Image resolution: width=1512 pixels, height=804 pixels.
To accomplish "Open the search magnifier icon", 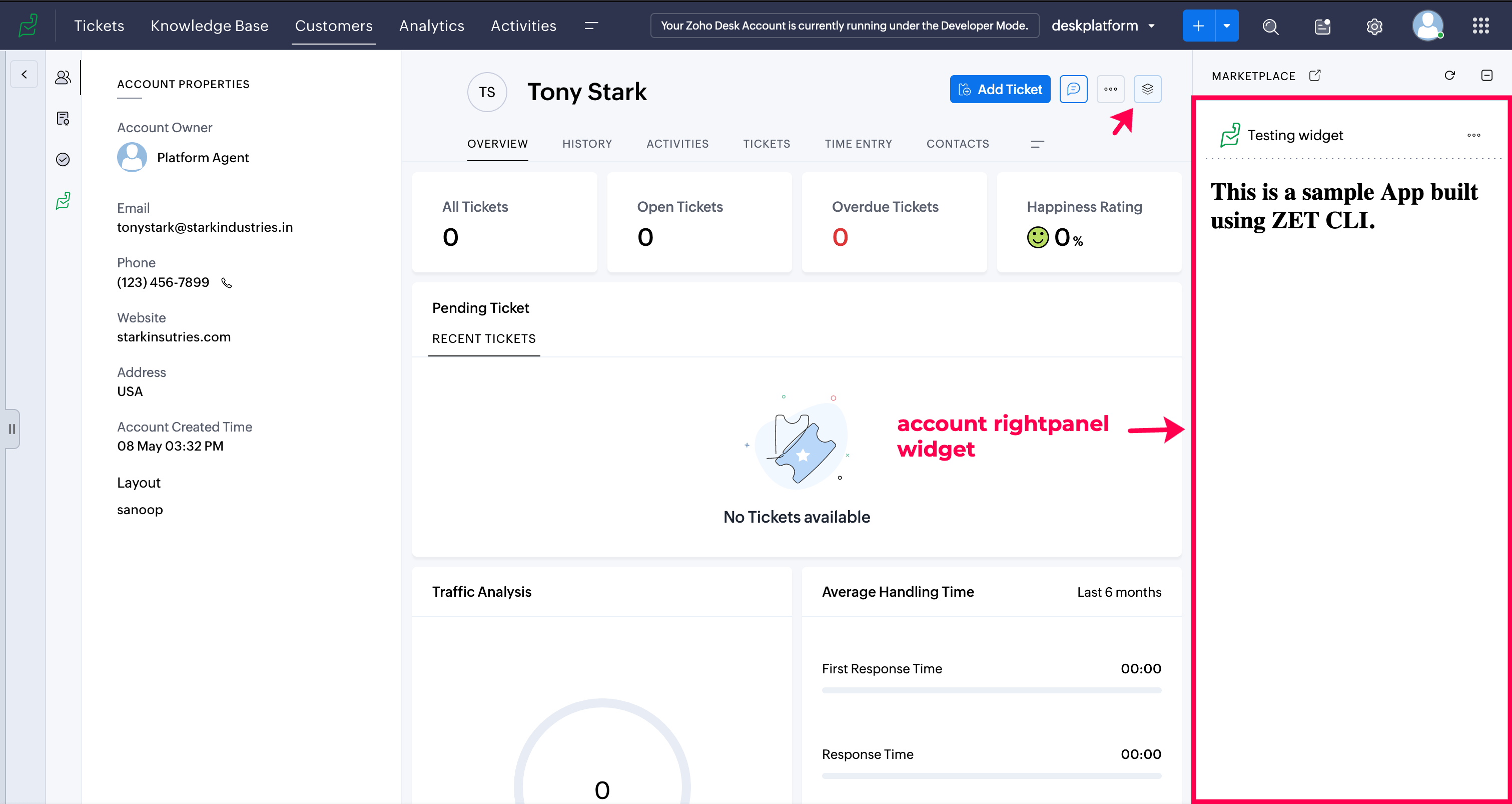I will pos(1270,27).
